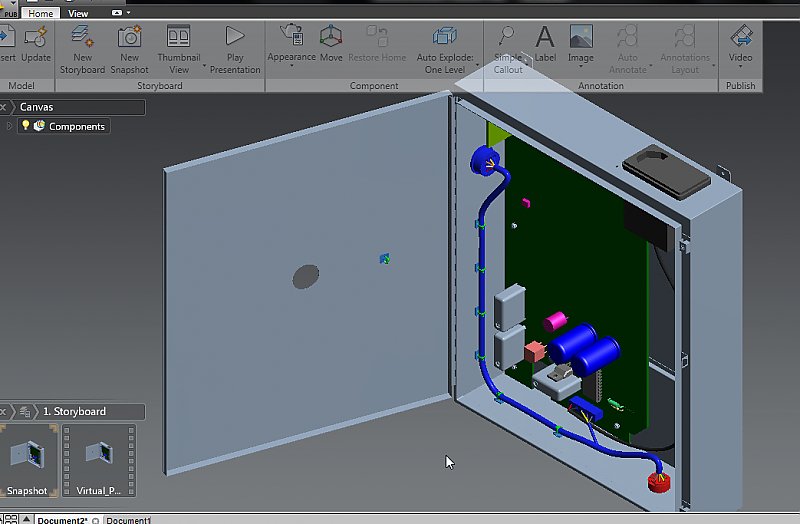Select the Virtual_P... storyboard thumbnail

pyautogui.click(x=98, y=459)
